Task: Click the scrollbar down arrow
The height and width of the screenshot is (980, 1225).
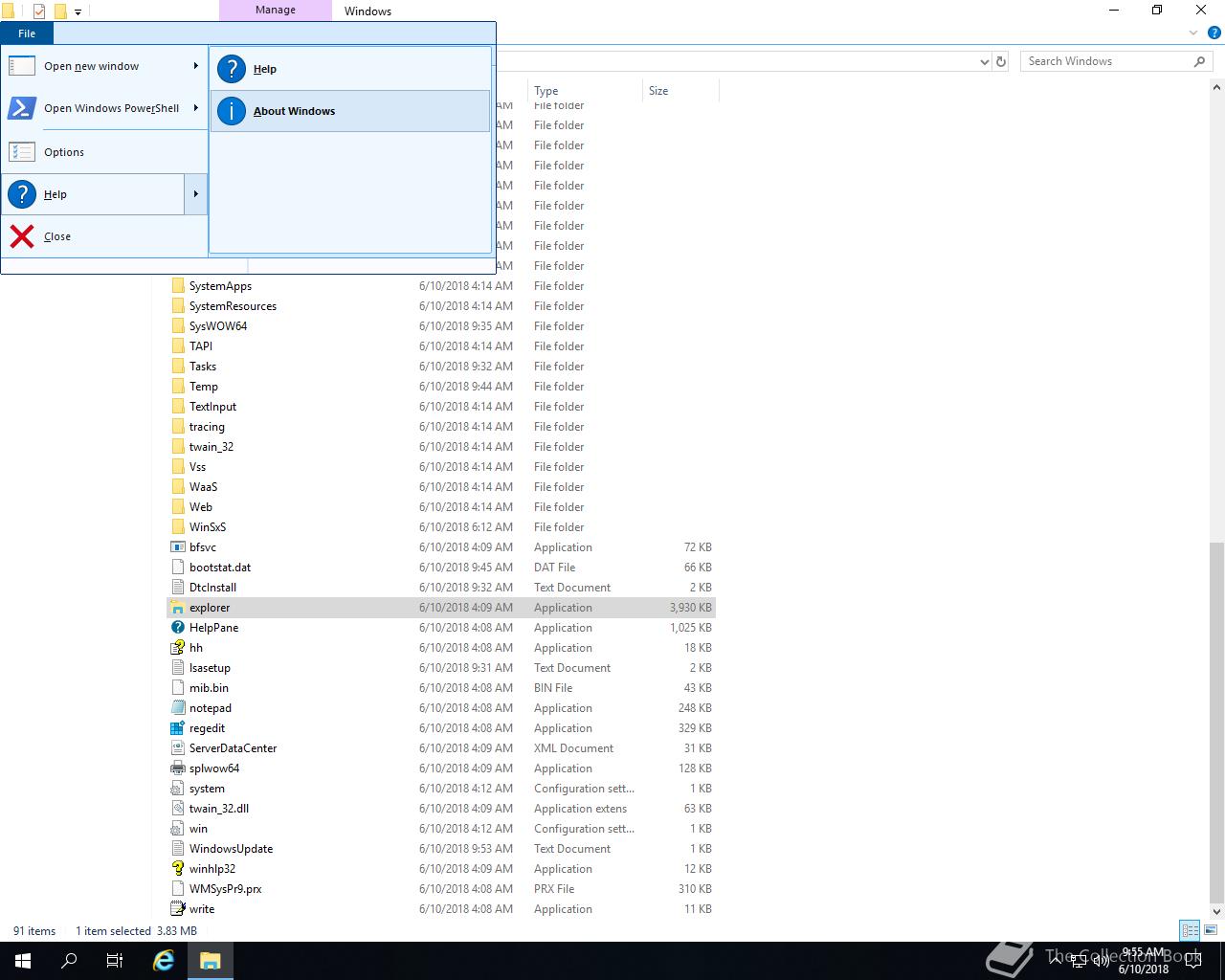Action: (x=1216, y=911)
